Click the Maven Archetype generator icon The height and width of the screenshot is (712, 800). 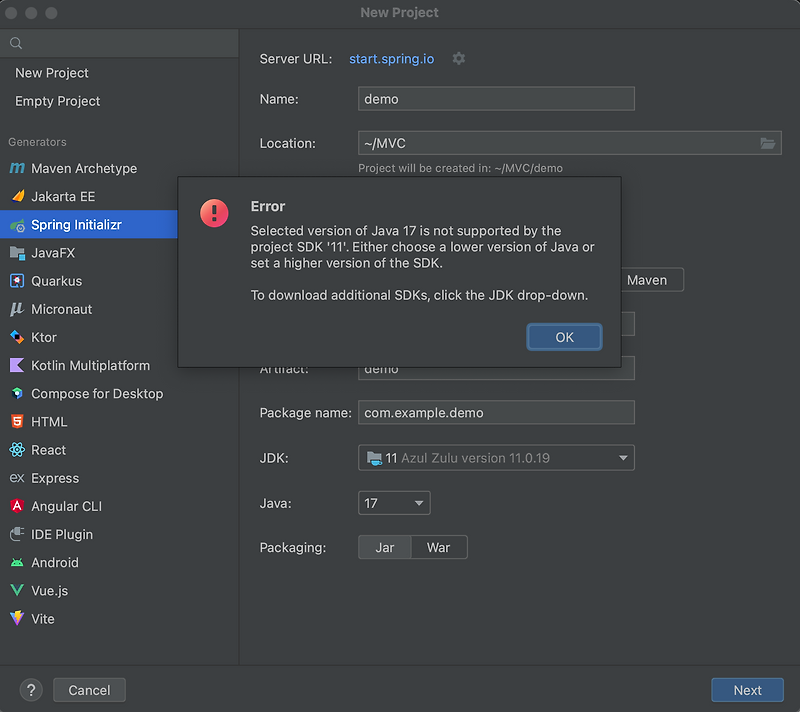point(16,169)
